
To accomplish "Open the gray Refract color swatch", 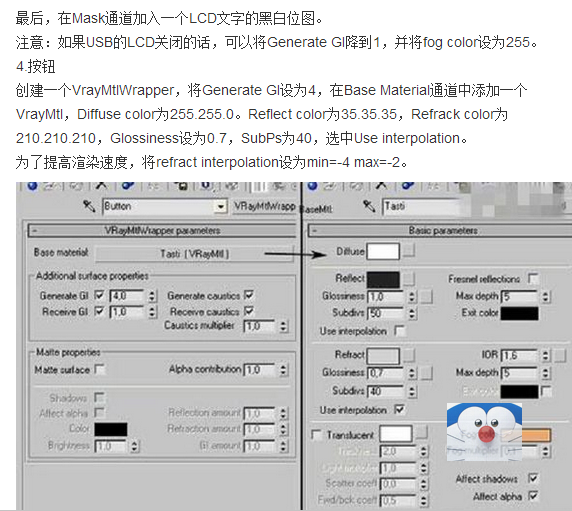I will [x=383, y=356].
